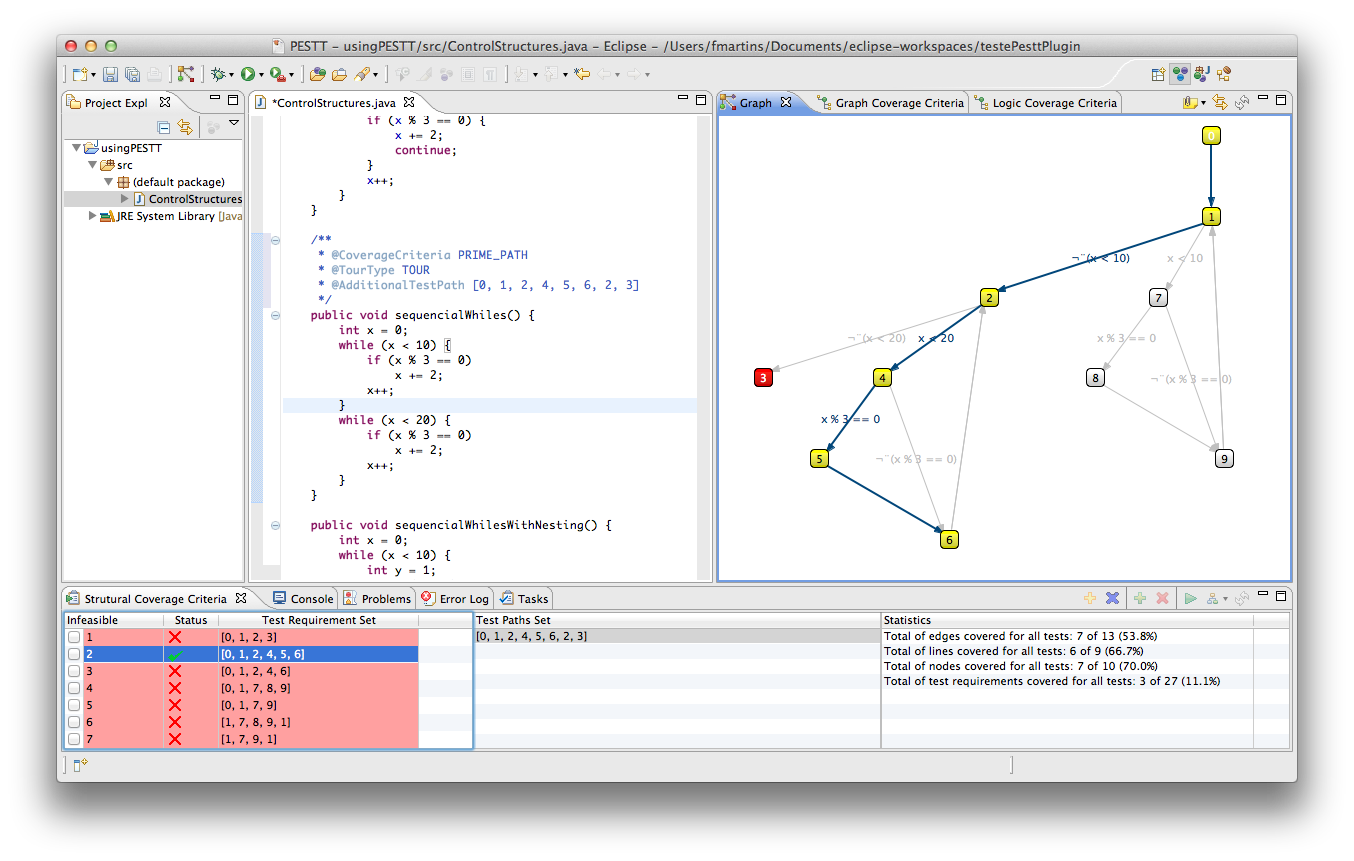Tick Infeasible checkbox for requirement 6
Image resolution: width=1354 pixels, height=861 pixels.
point(74,722)
